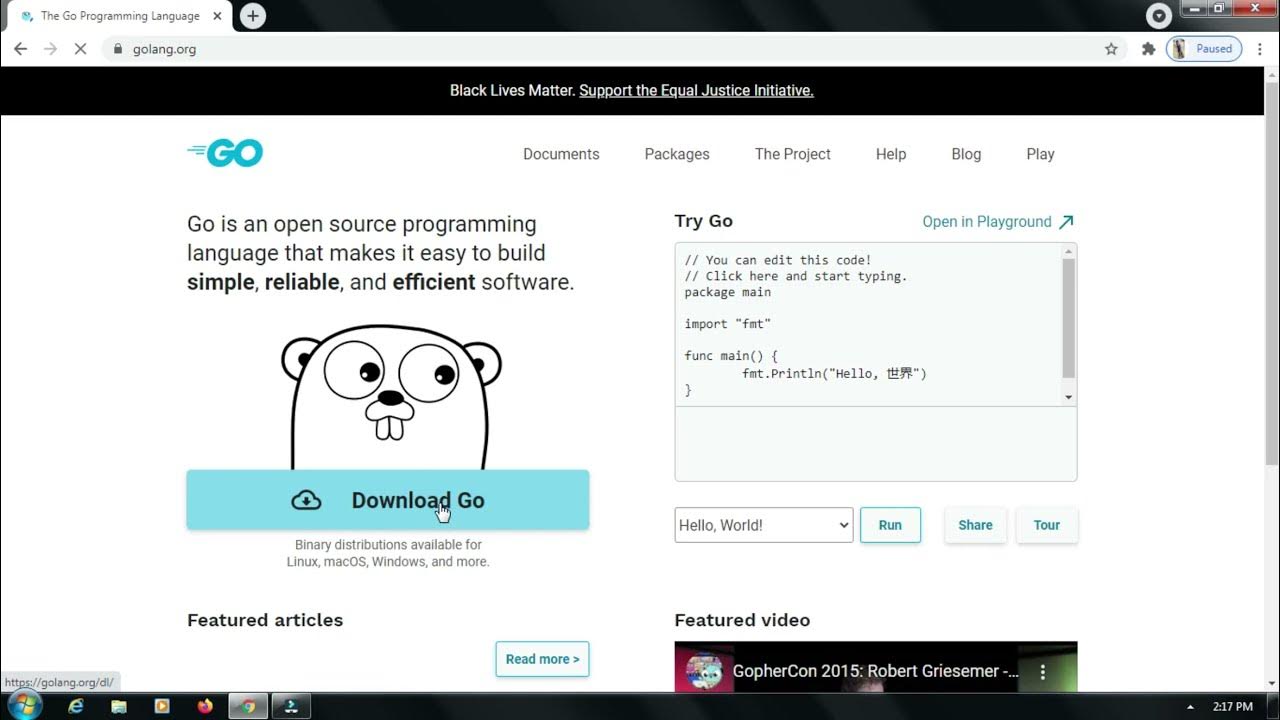Close The Go Programming Language tab

pos(217,16)
